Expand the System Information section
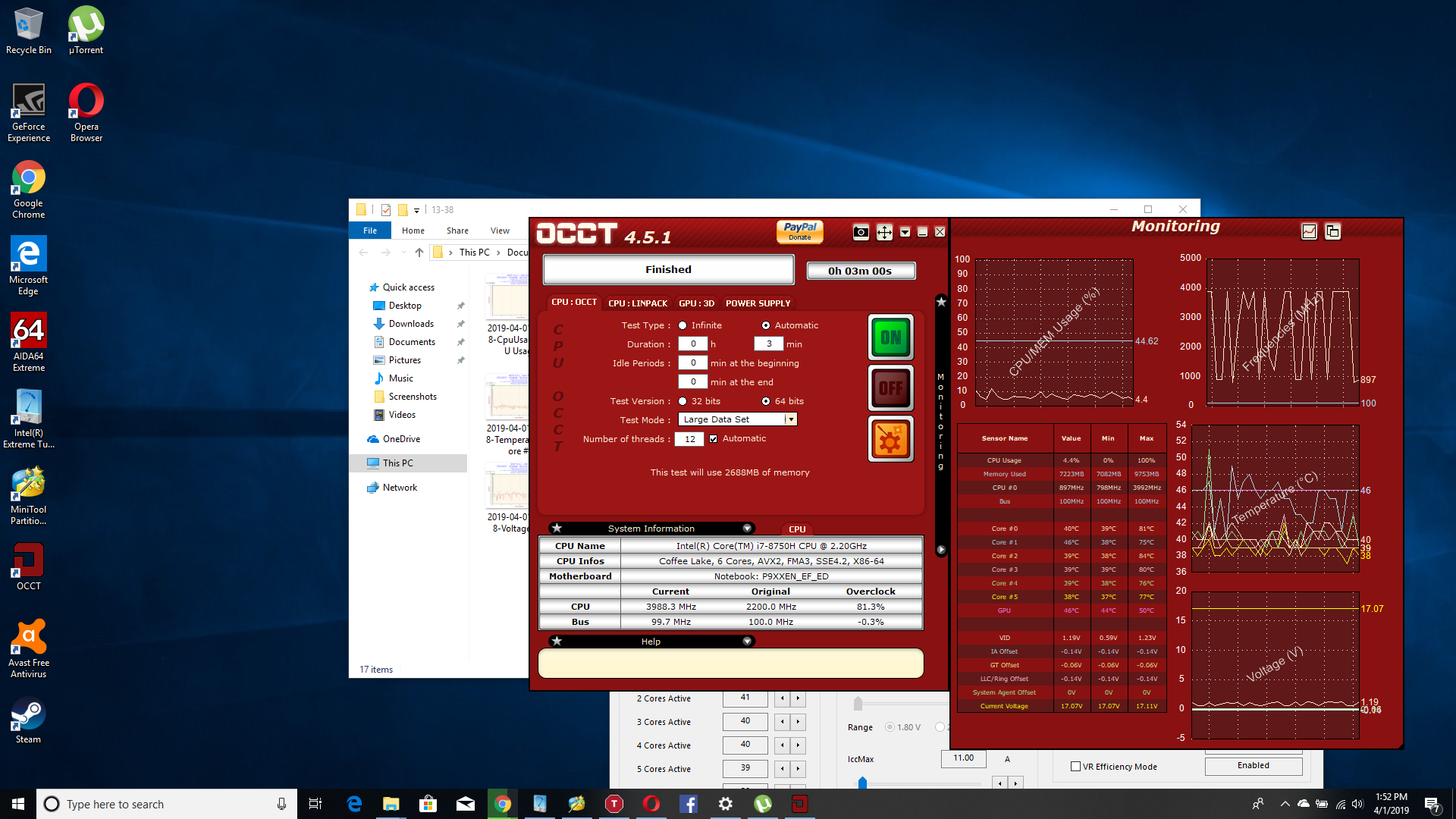This screenshot has width=1456, height=819. [747, 528]
